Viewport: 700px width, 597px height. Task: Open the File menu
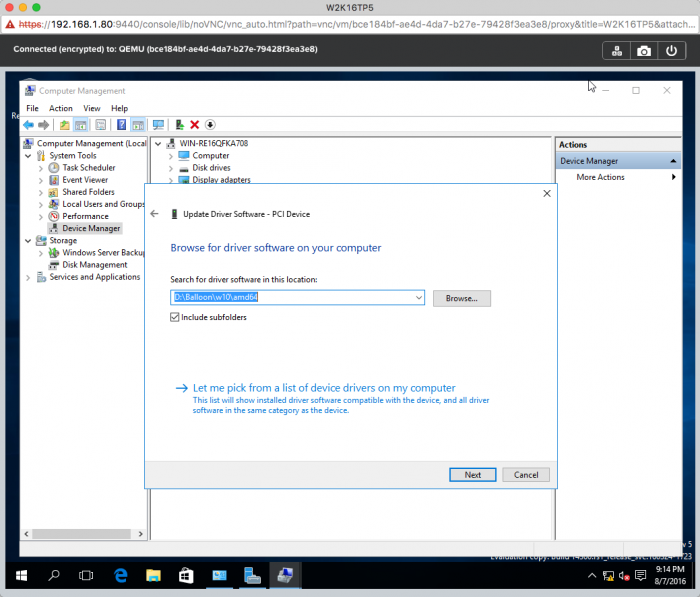point(32,108)
